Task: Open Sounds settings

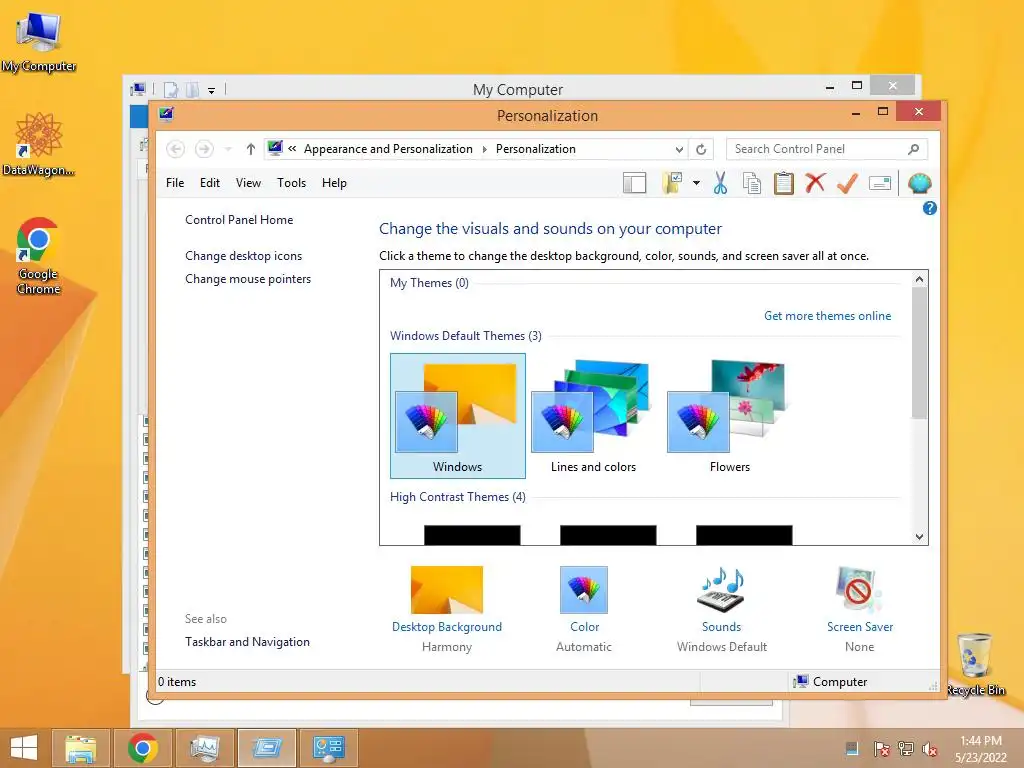Action: click(x=722, y=609)
